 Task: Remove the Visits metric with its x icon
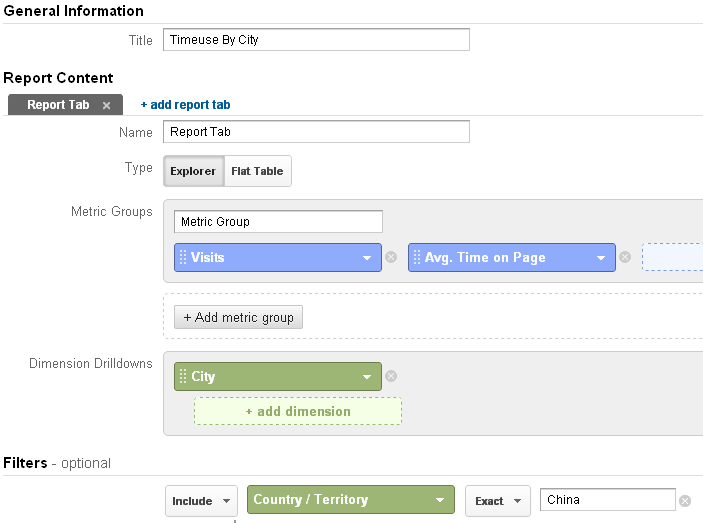click(x=391, y=258)
